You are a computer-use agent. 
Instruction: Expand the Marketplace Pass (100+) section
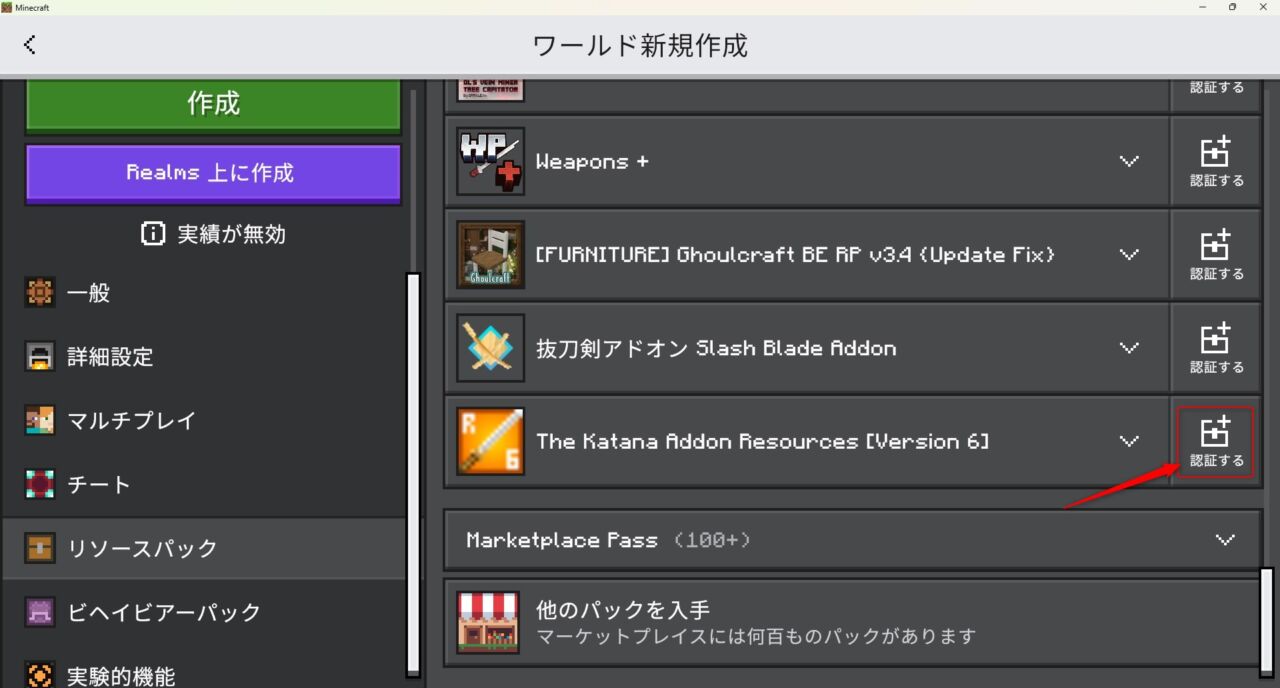click(1225, 540)
